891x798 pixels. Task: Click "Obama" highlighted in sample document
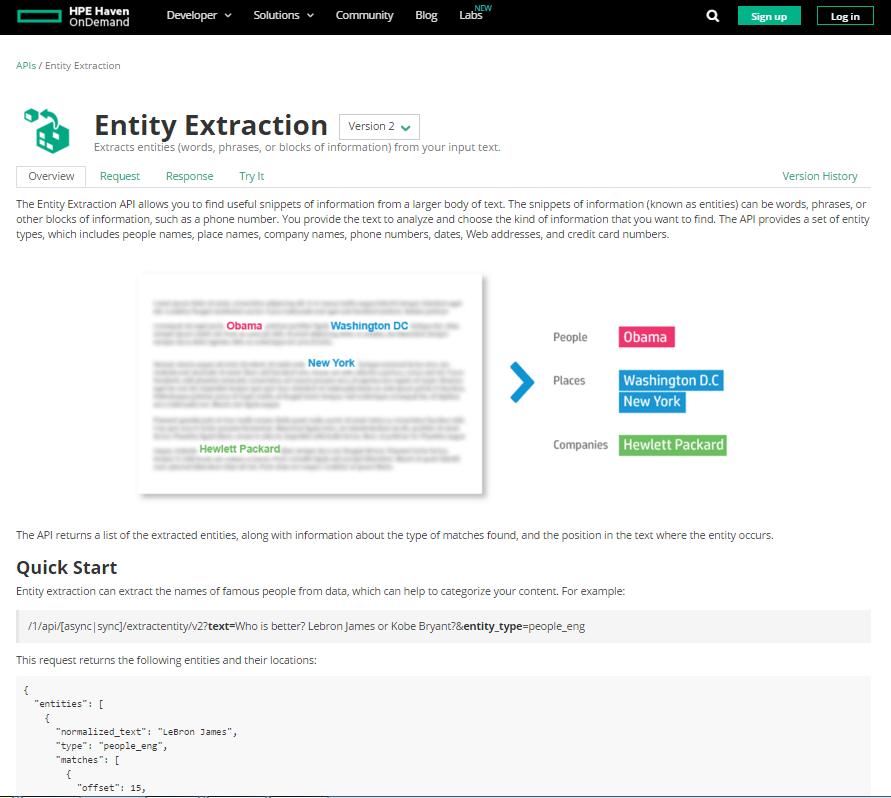(244, 326)
